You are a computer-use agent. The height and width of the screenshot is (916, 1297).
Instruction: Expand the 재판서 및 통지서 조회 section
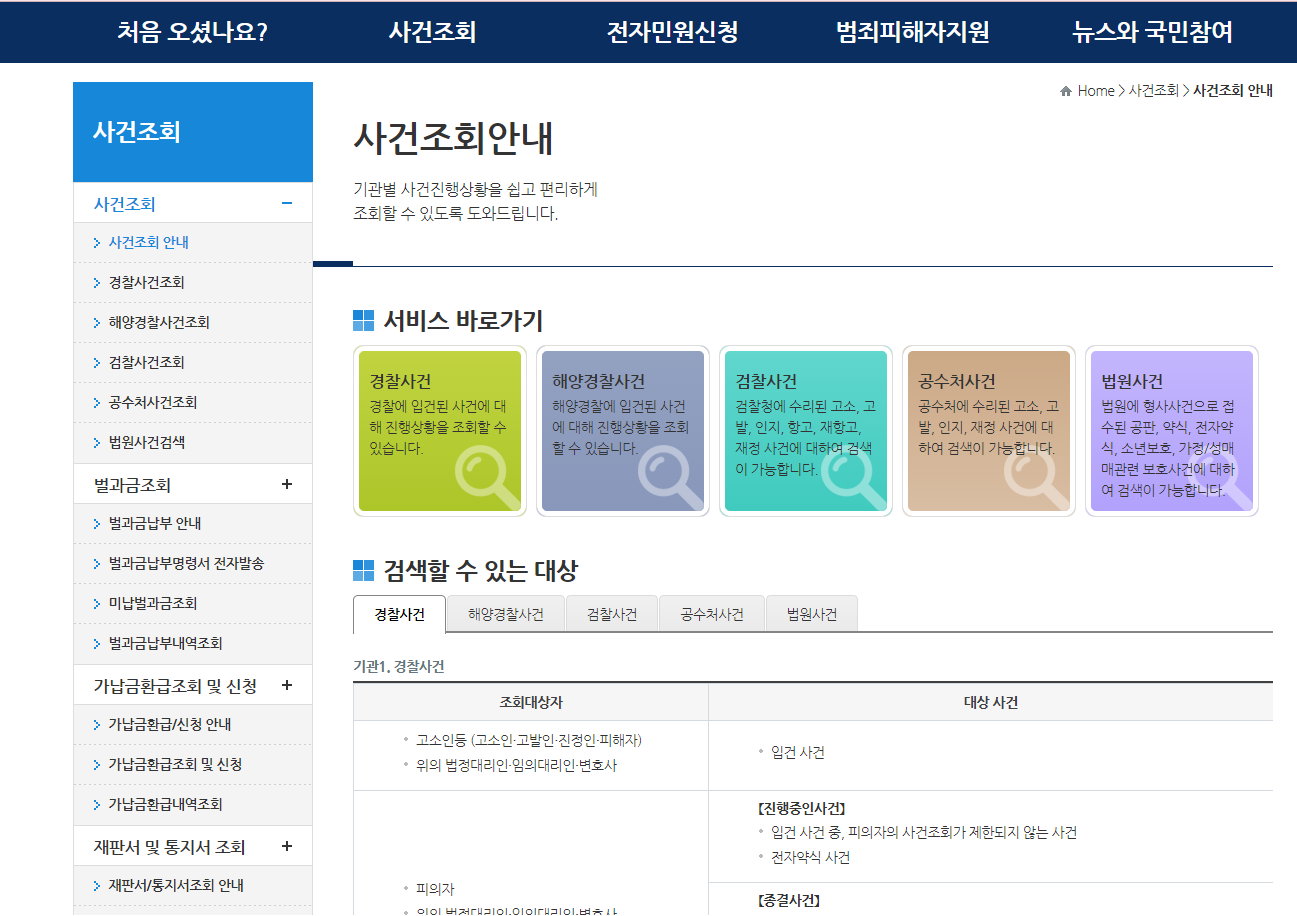click(x=287, y=845)
